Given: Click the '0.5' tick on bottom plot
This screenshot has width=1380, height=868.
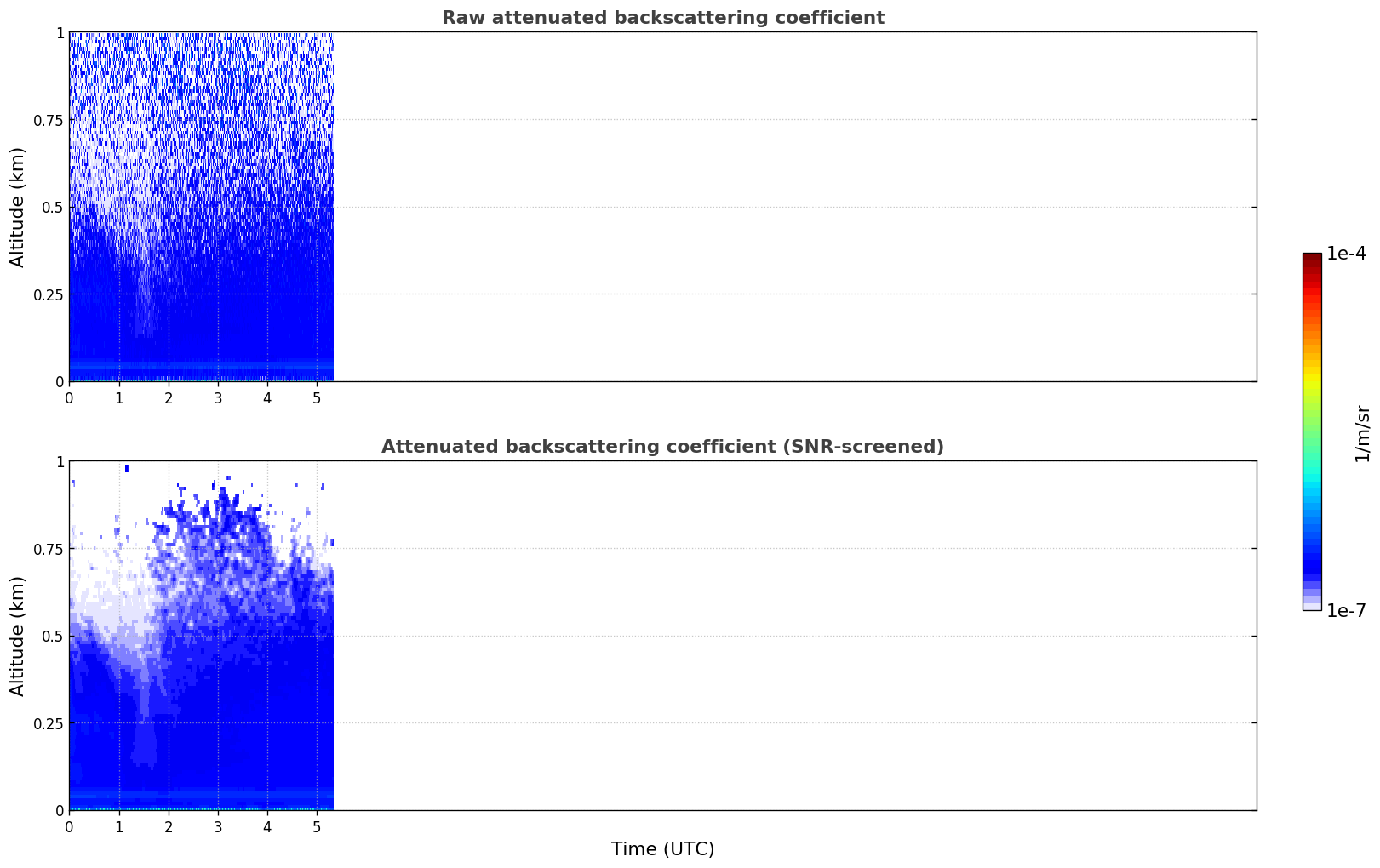Looking at the screenshot, I should (53, 636).
